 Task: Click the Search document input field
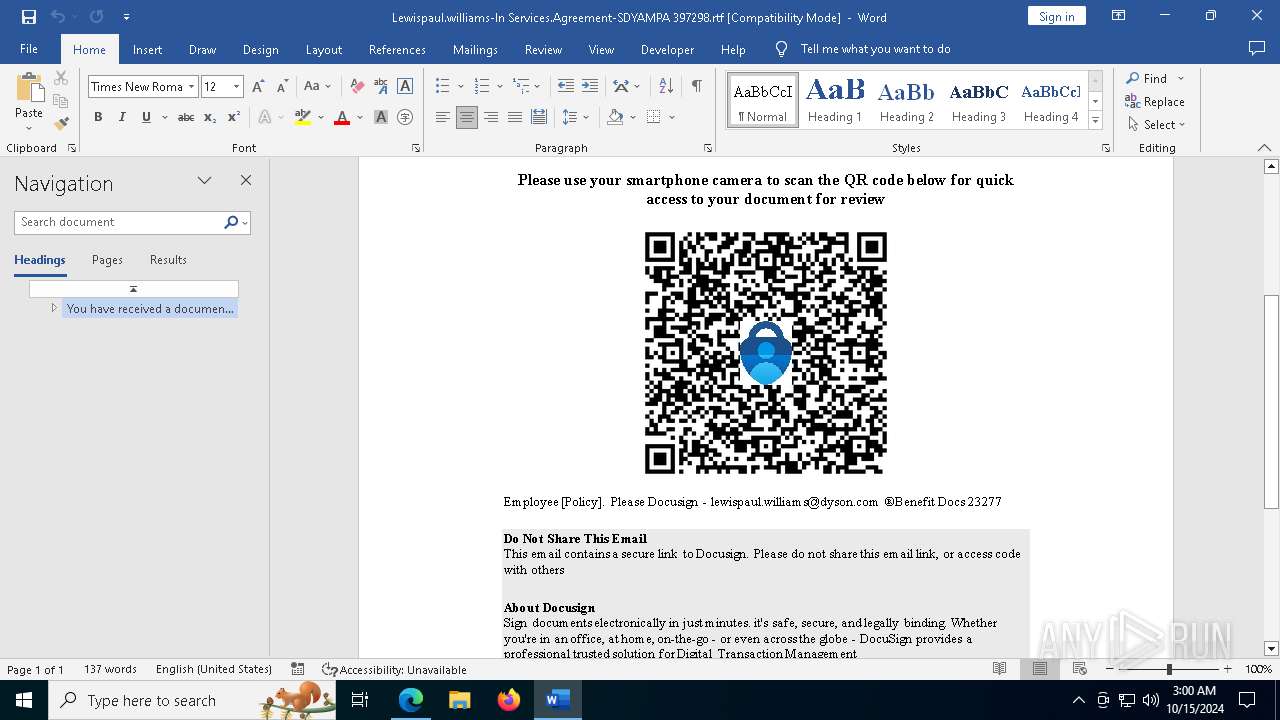(x=119, y=222)
